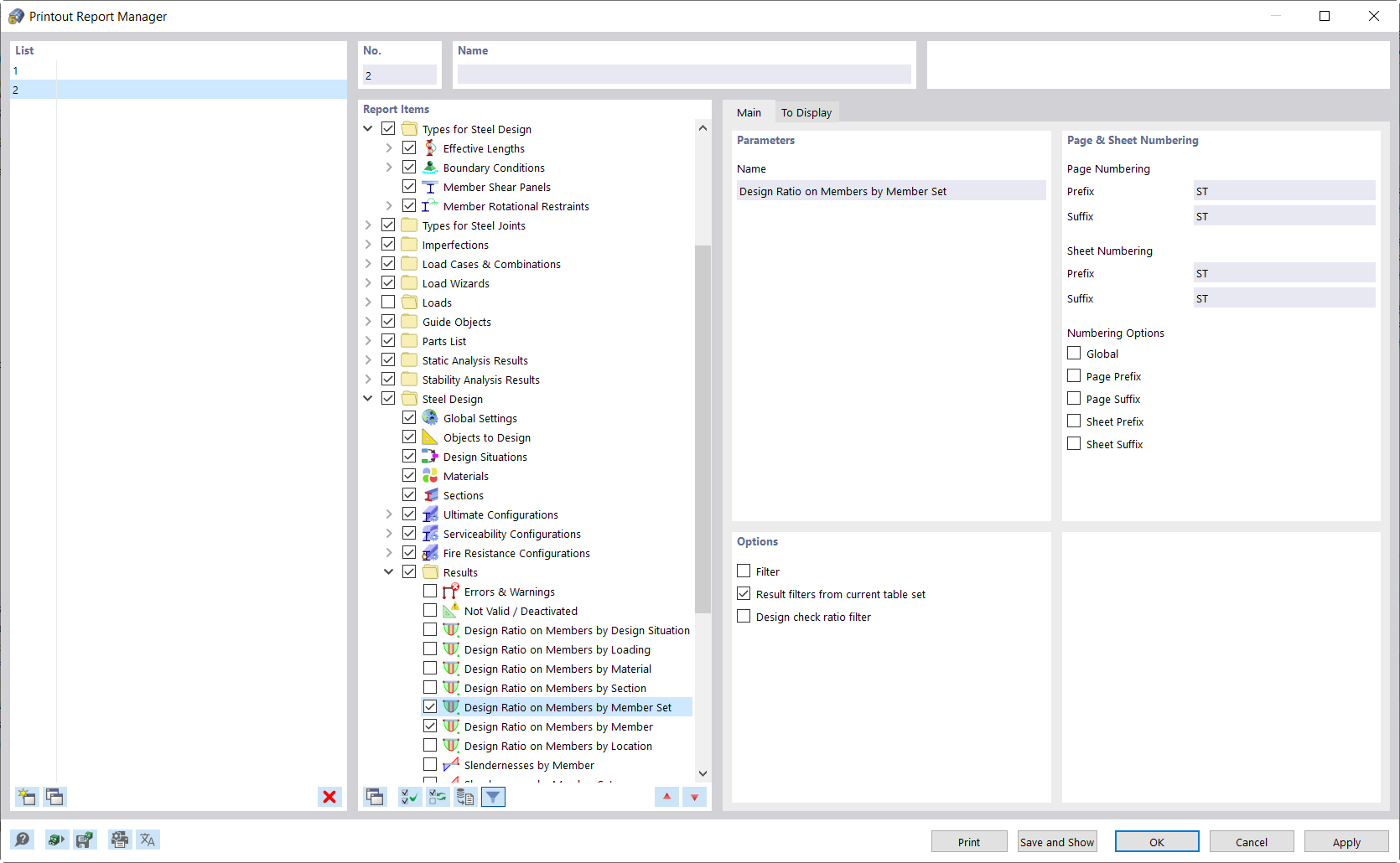Click the Cancel button
Screen dimensions: 1400x863
tap(1252, 842)
